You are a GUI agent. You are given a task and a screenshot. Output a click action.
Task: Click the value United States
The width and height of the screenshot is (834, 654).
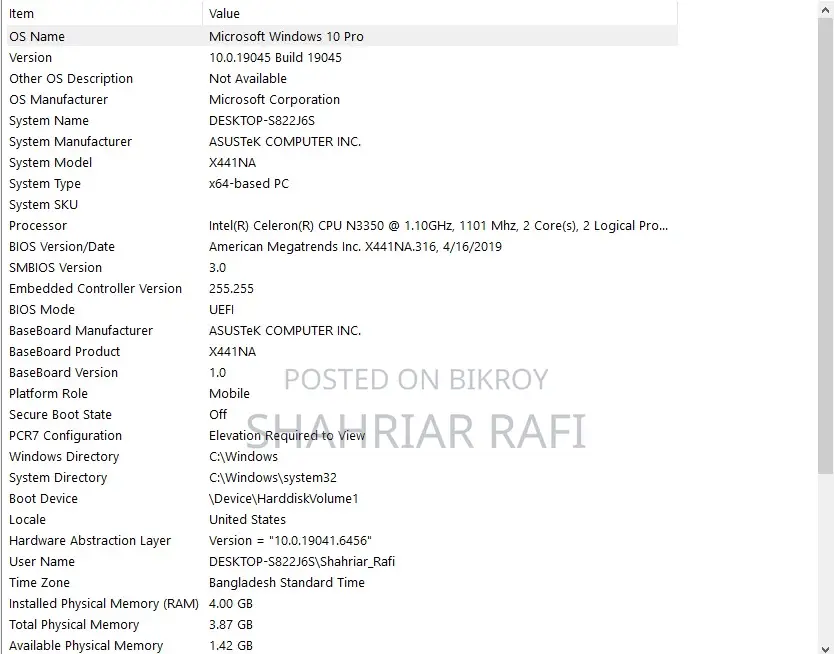coord(247,519)
